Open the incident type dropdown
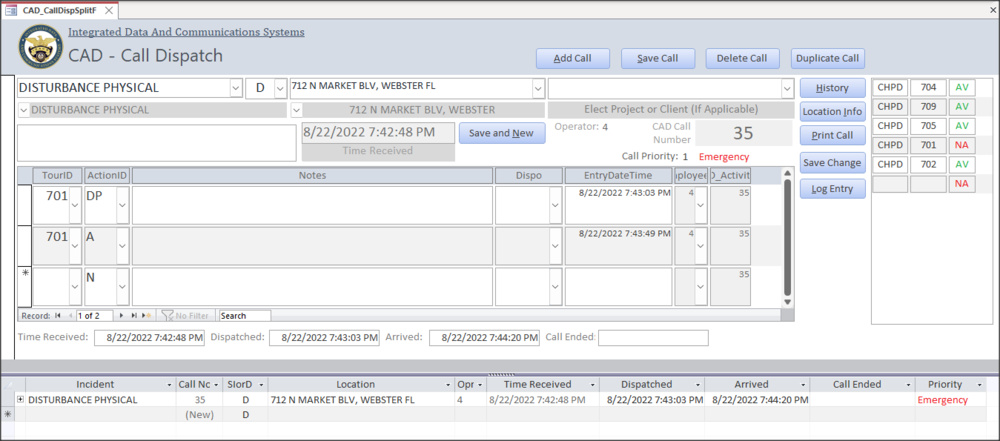The height and width of the screenshot is (441, 1000). pos(235,88)
